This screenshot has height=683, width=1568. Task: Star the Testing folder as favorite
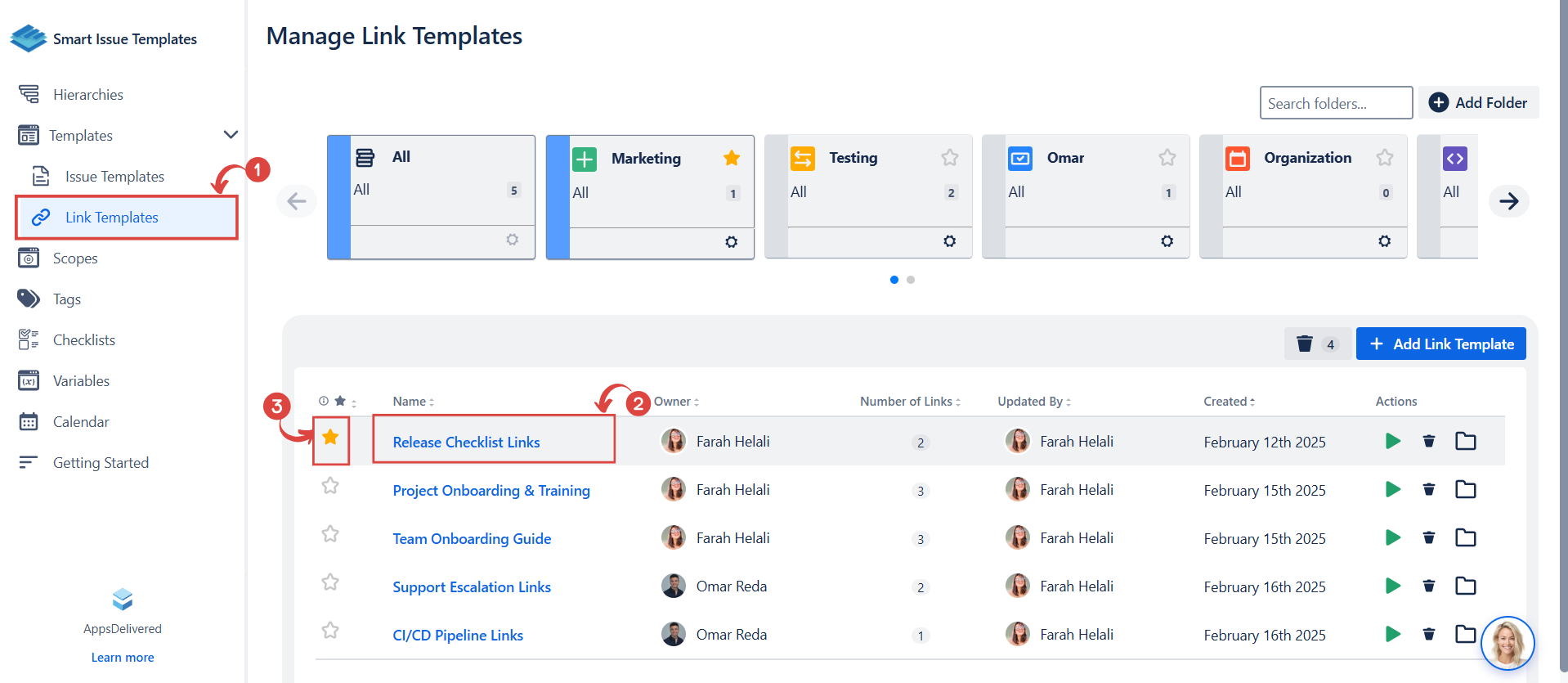(949, 158)
